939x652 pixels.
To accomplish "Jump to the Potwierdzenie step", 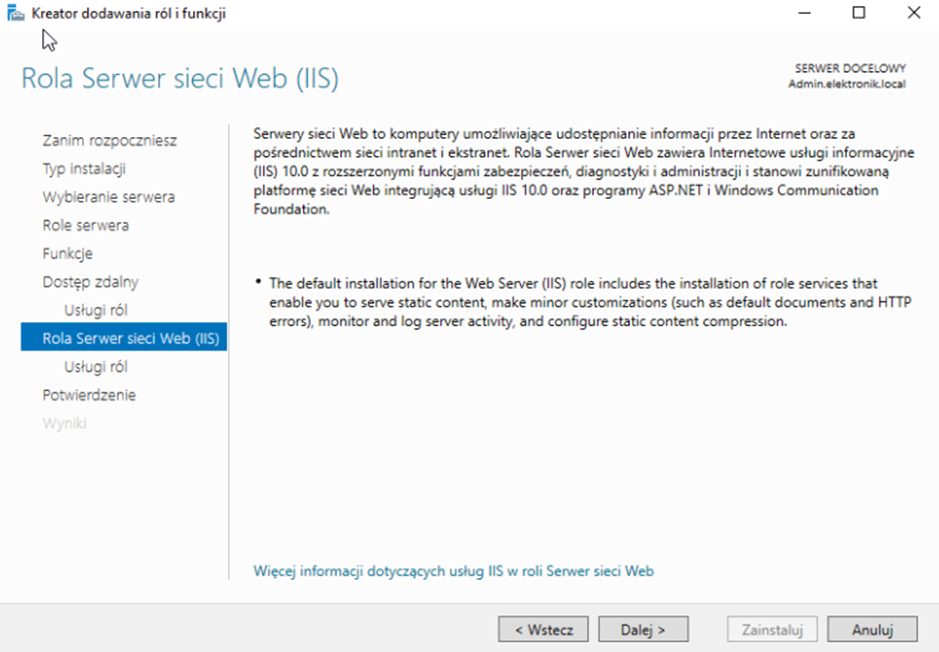I will click(x=89, y=395).
